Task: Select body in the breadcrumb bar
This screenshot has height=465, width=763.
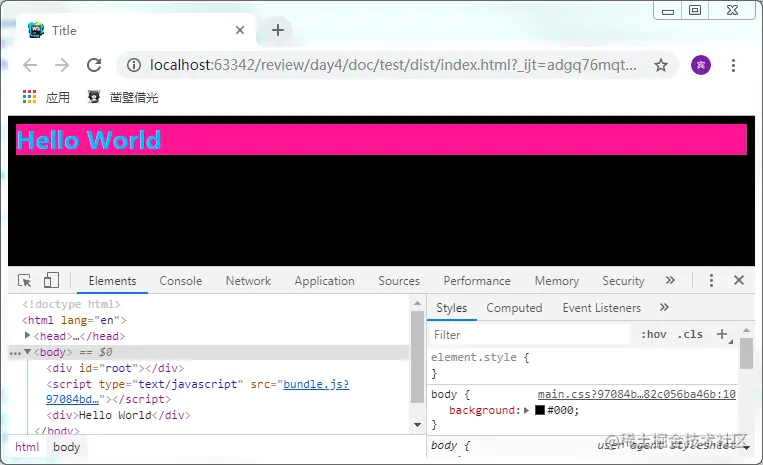Action: (x=67, y=447)
